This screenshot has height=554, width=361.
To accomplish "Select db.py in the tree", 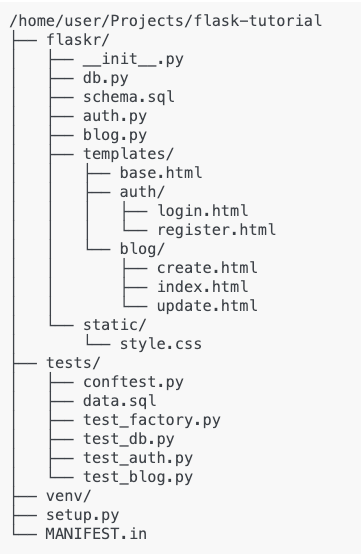I will pos(106,78).
